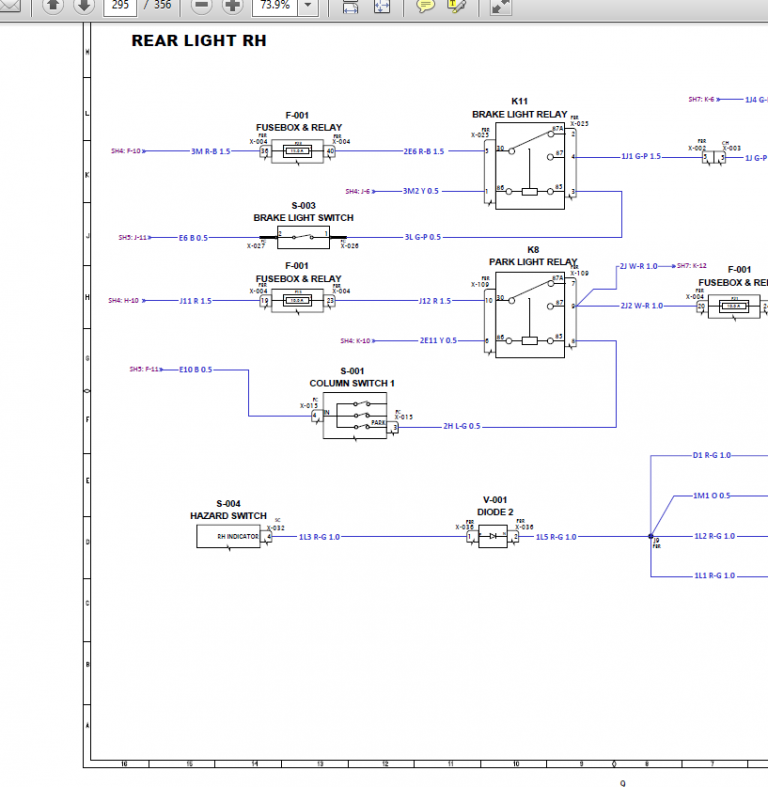Click the email envelope toolbar icon

pyautogui.click(x=9, y=6)
